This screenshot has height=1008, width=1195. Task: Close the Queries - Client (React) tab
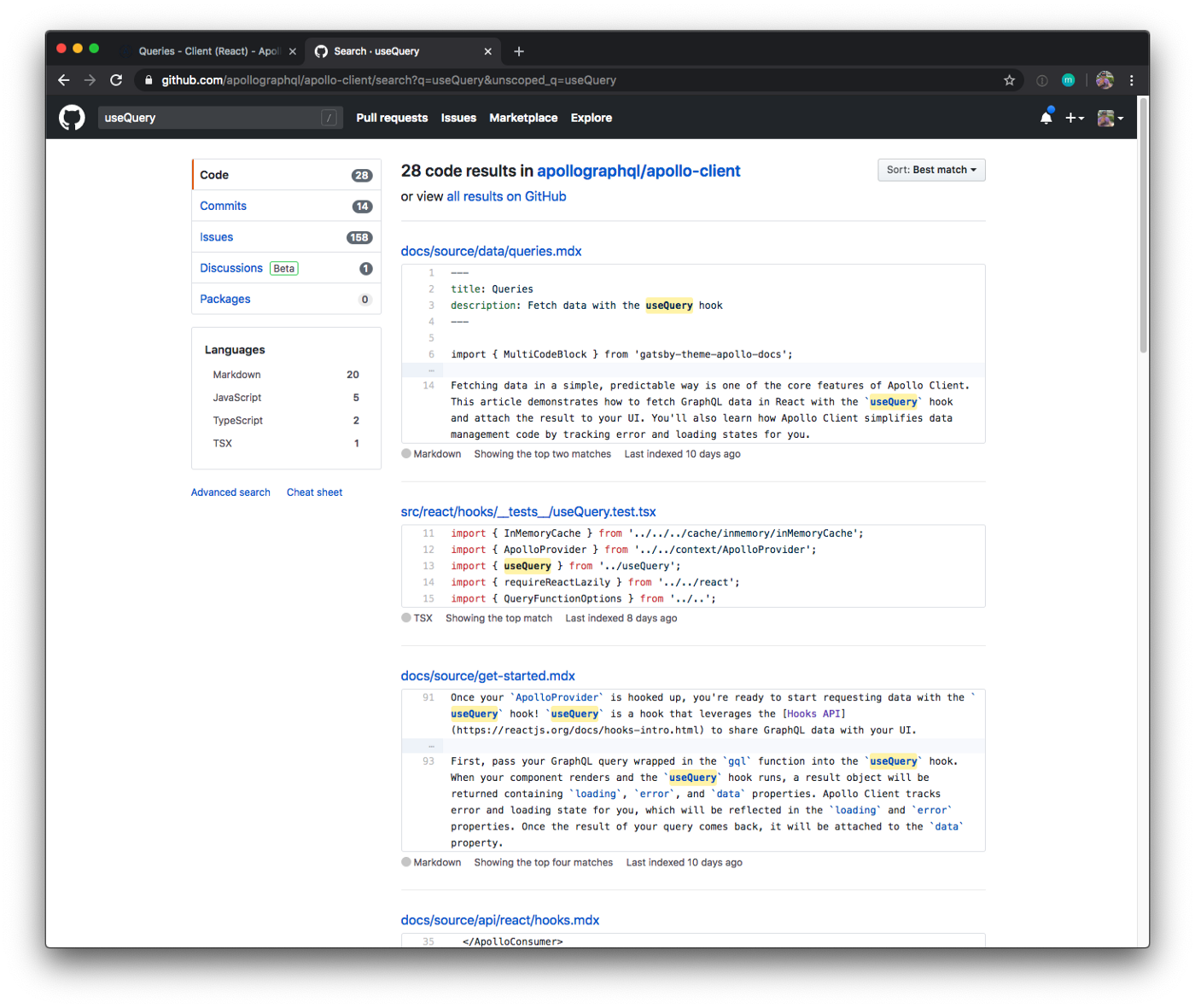click(x=293, y=51)
